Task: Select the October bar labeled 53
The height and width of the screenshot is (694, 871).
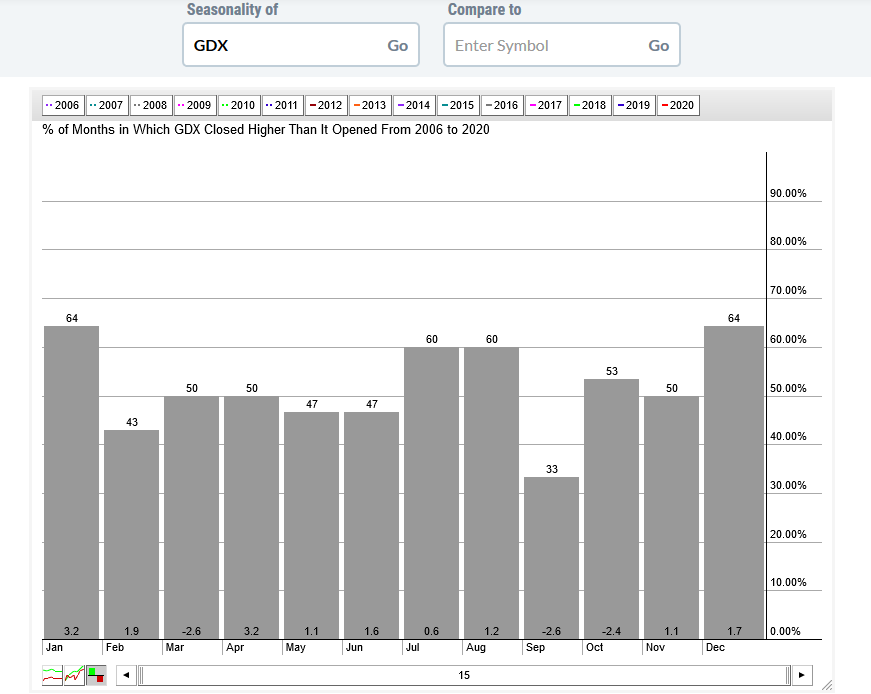Action: (x=612, y=509)
